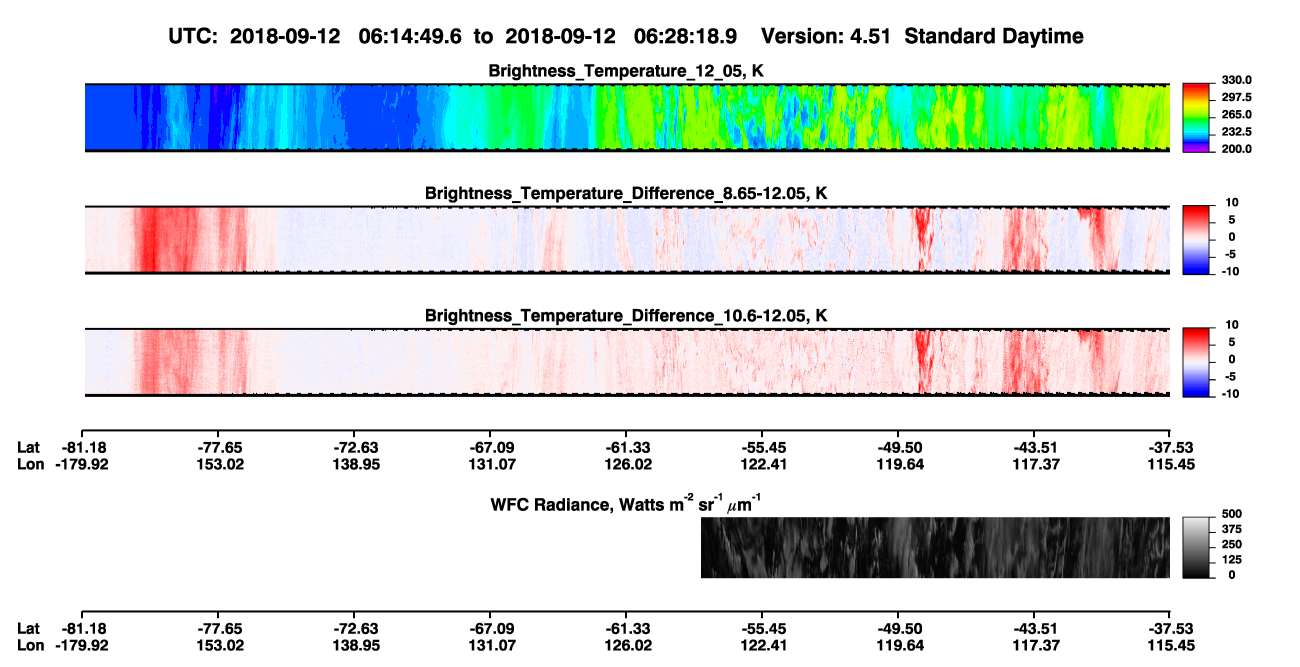Viewport: 1300px width, 667px height.
Task: Click the Version 4.51 Standard Daytime text
Action: click(x=922, y=36)
